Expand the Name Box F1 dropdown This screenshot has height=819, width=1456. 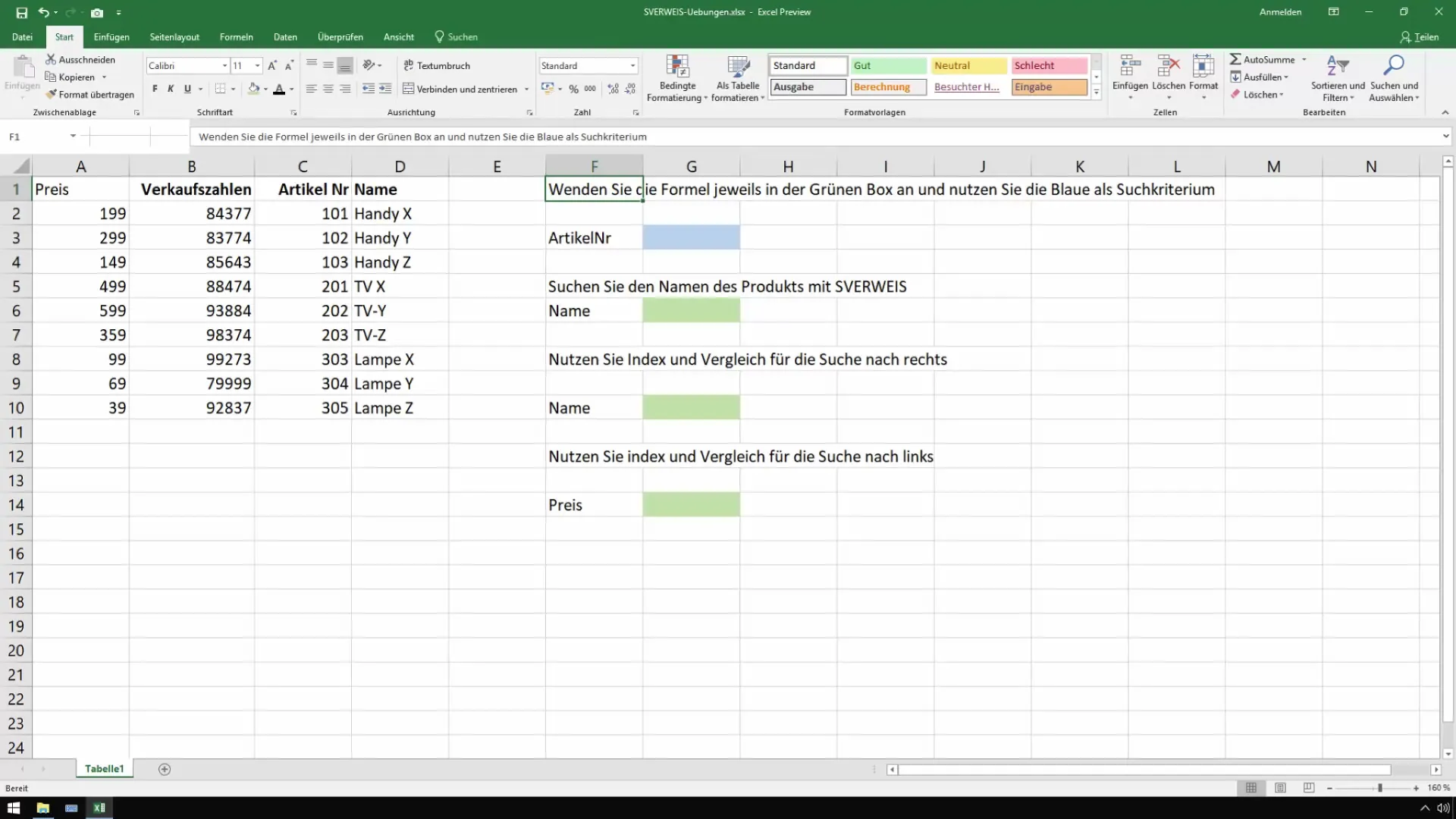[73, 136]
